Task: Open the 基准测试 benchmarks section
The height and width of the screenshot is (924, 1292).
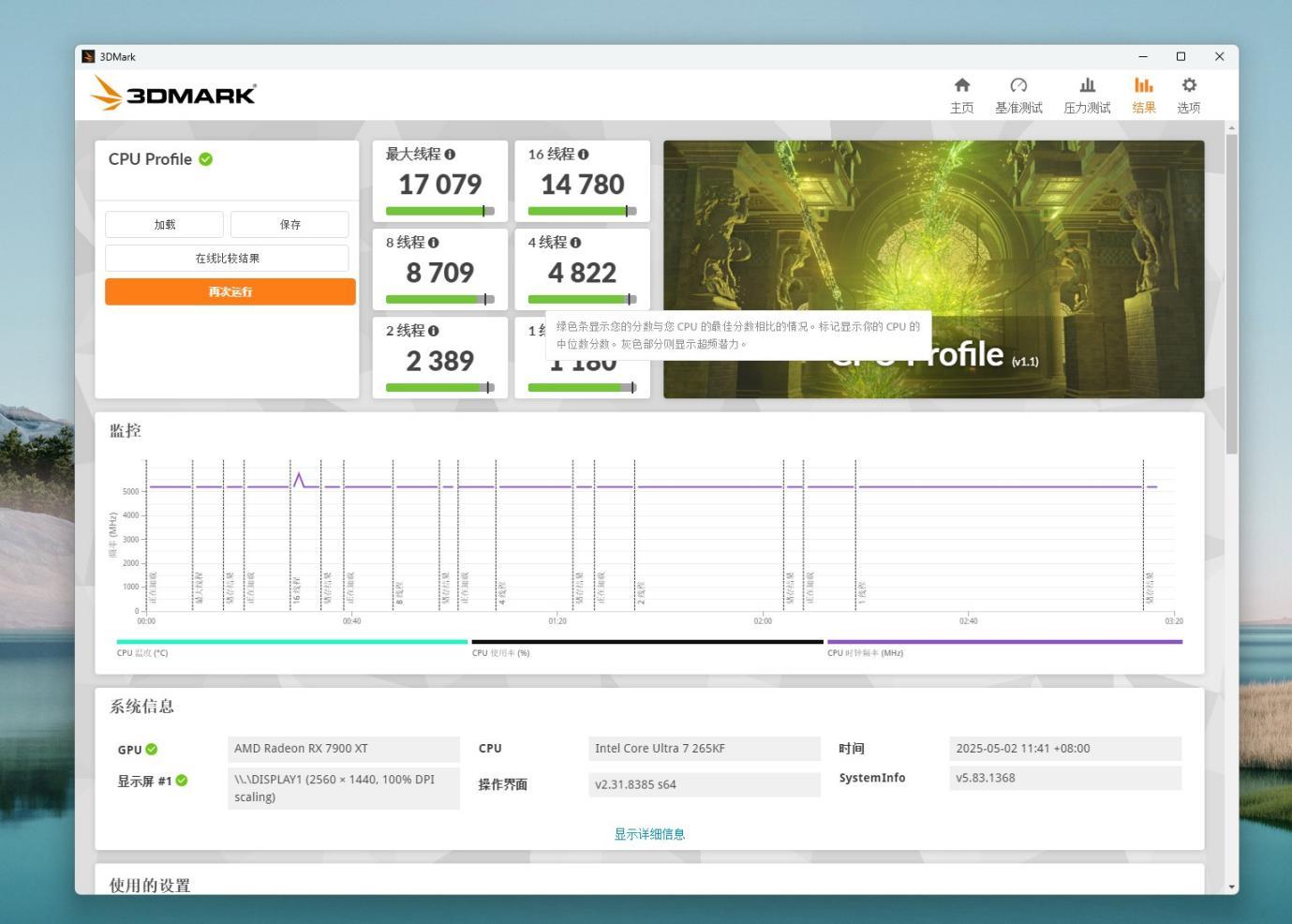Action: (1018, 96)
